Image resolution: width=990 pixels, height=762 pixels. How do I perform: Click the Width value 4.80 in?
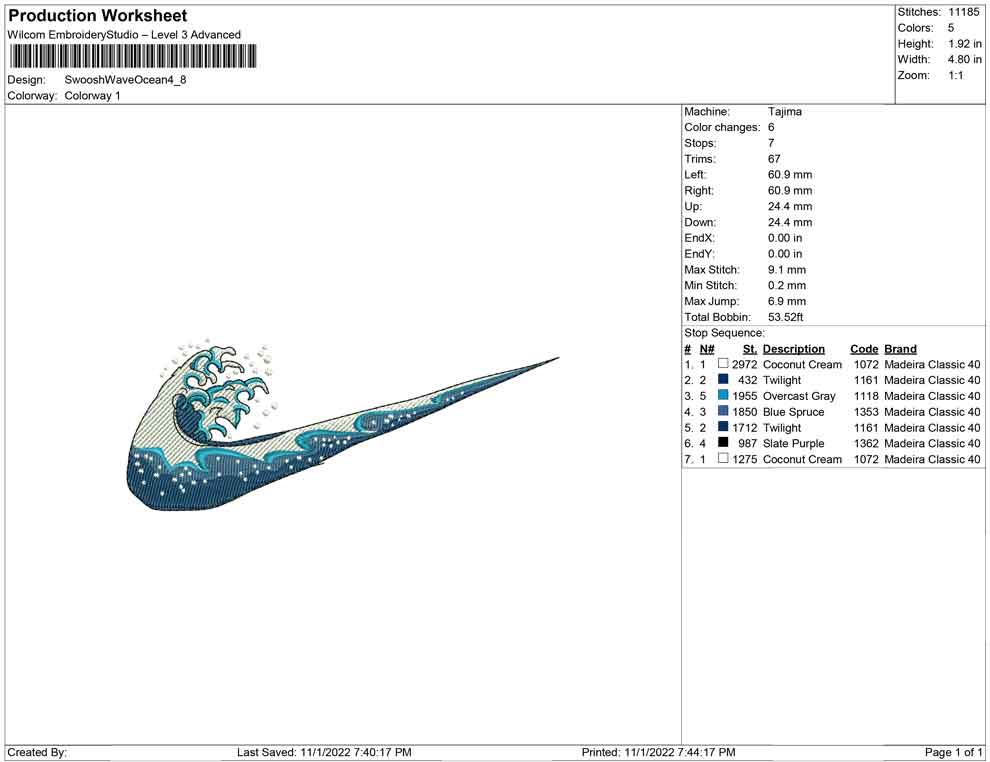(x=965, y=59)
